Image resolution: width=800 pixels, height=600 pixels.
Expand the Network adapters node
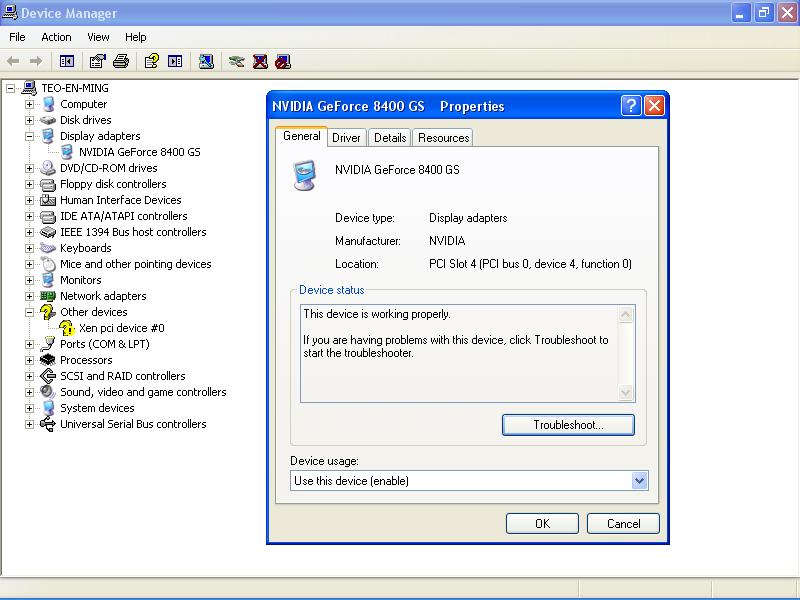click(x=30, y=296)
